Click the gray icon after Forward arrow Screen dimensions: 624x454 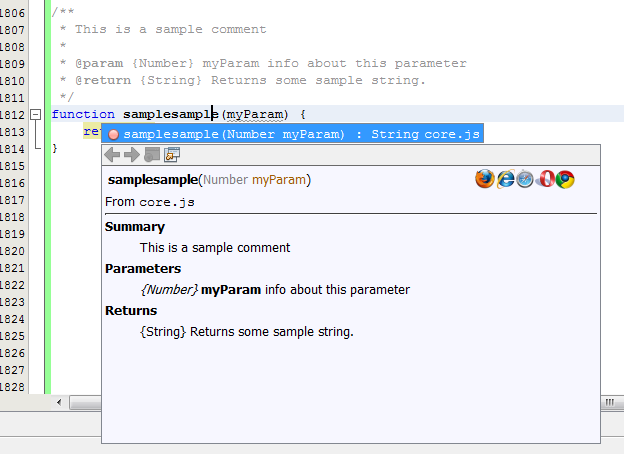click(x=152, y=154)
